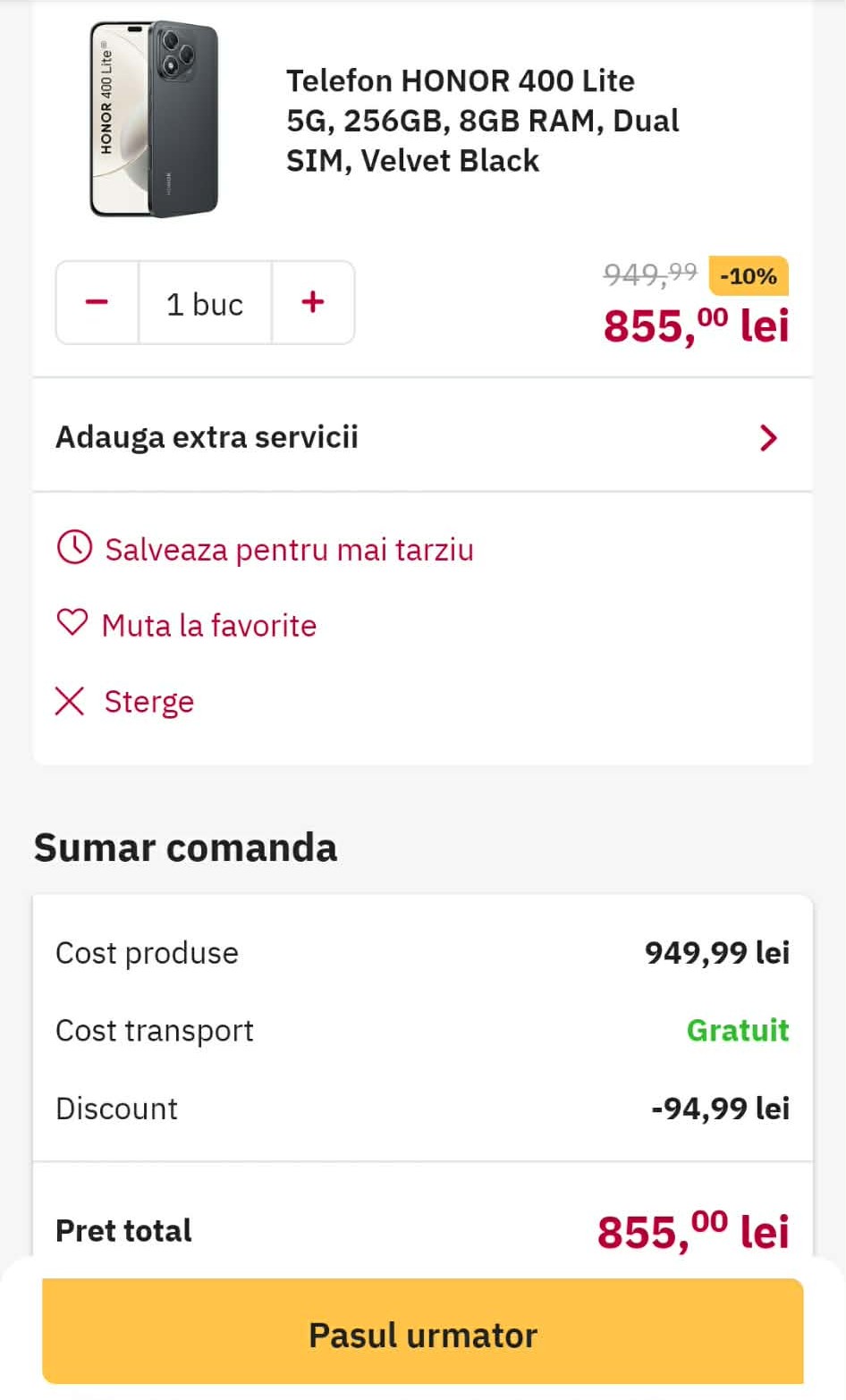Viewport: 846px width, 1400px height.
Task: Click the clock icon for saving later
Action: click(74, 547)
